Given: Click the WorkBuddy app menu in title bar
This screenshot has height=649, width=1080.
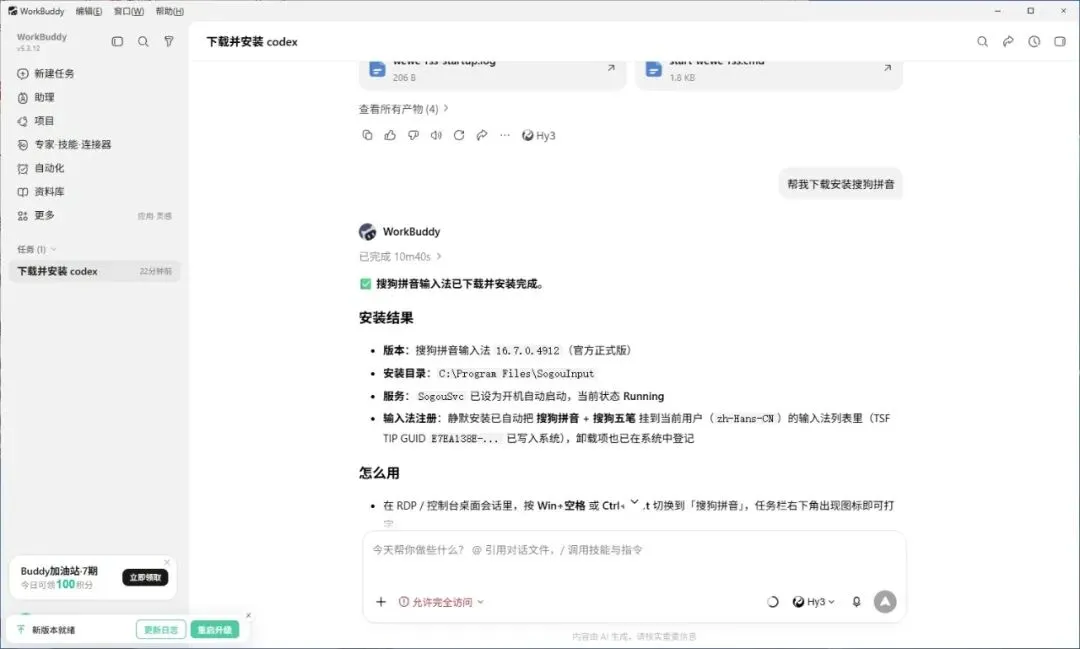Looking at the screenshot, I should tap(36, 11).
